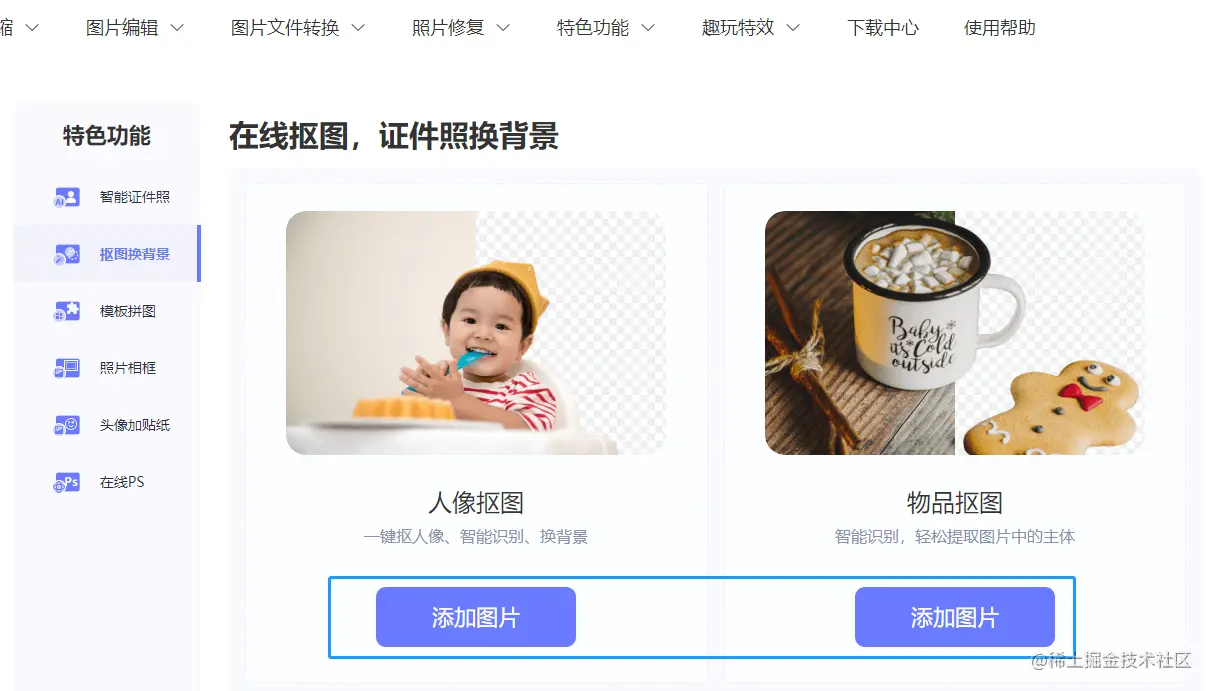Image resolution: width=1212 pixels, height=691 pixels.
Task: Select the 人像抠图 title text
Action: 476,502
